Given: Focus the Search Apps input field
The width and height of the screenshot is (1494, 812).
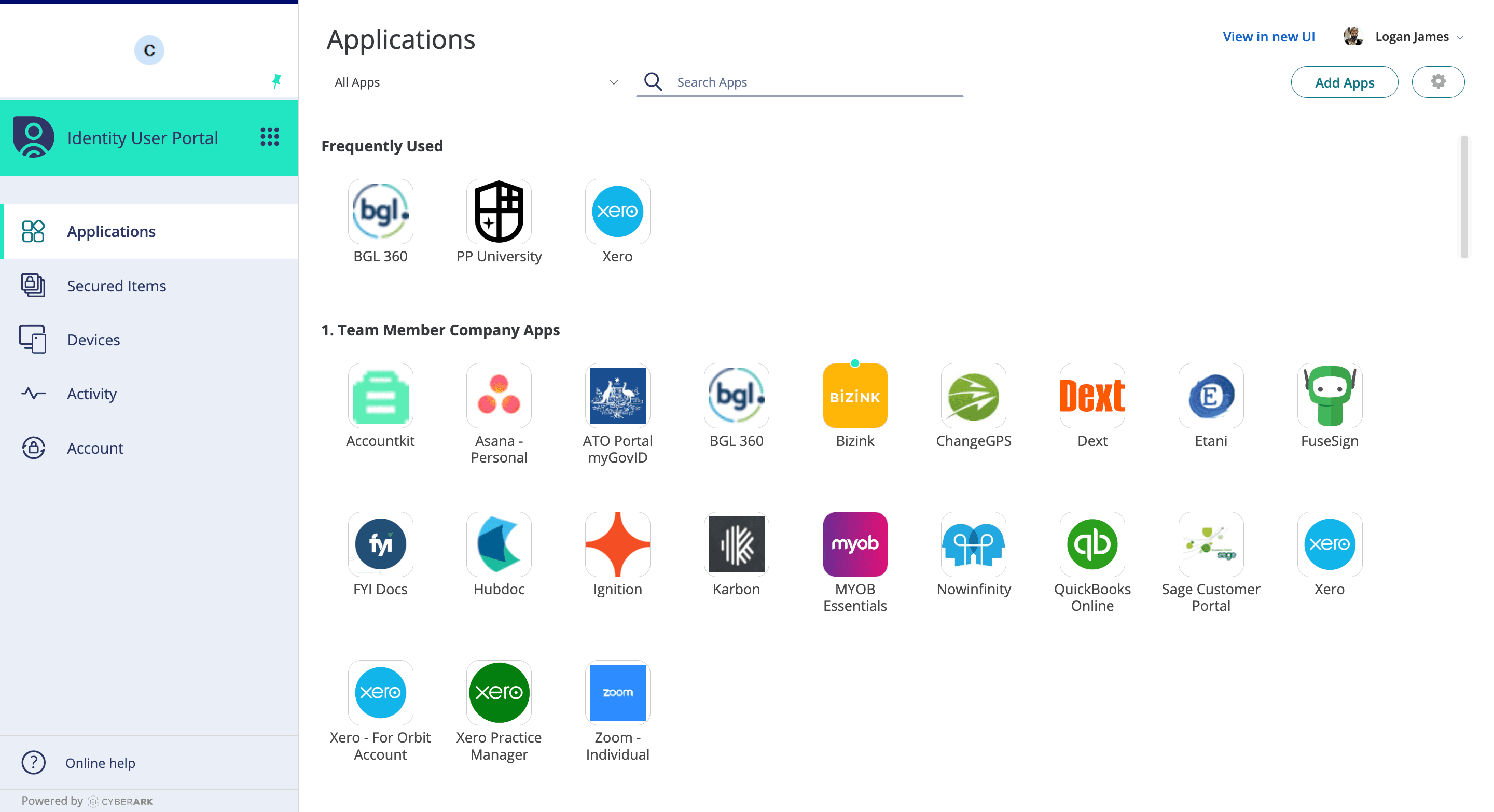Looking at the screenshot, I should click(x=812, y=82).
